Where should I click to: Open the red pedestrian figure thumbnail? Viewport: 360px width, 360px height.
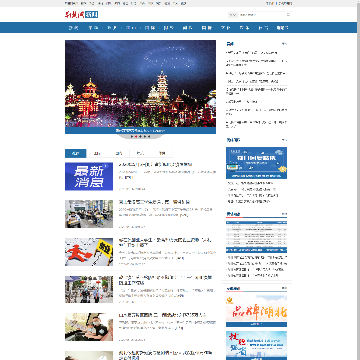pos(89,252)
